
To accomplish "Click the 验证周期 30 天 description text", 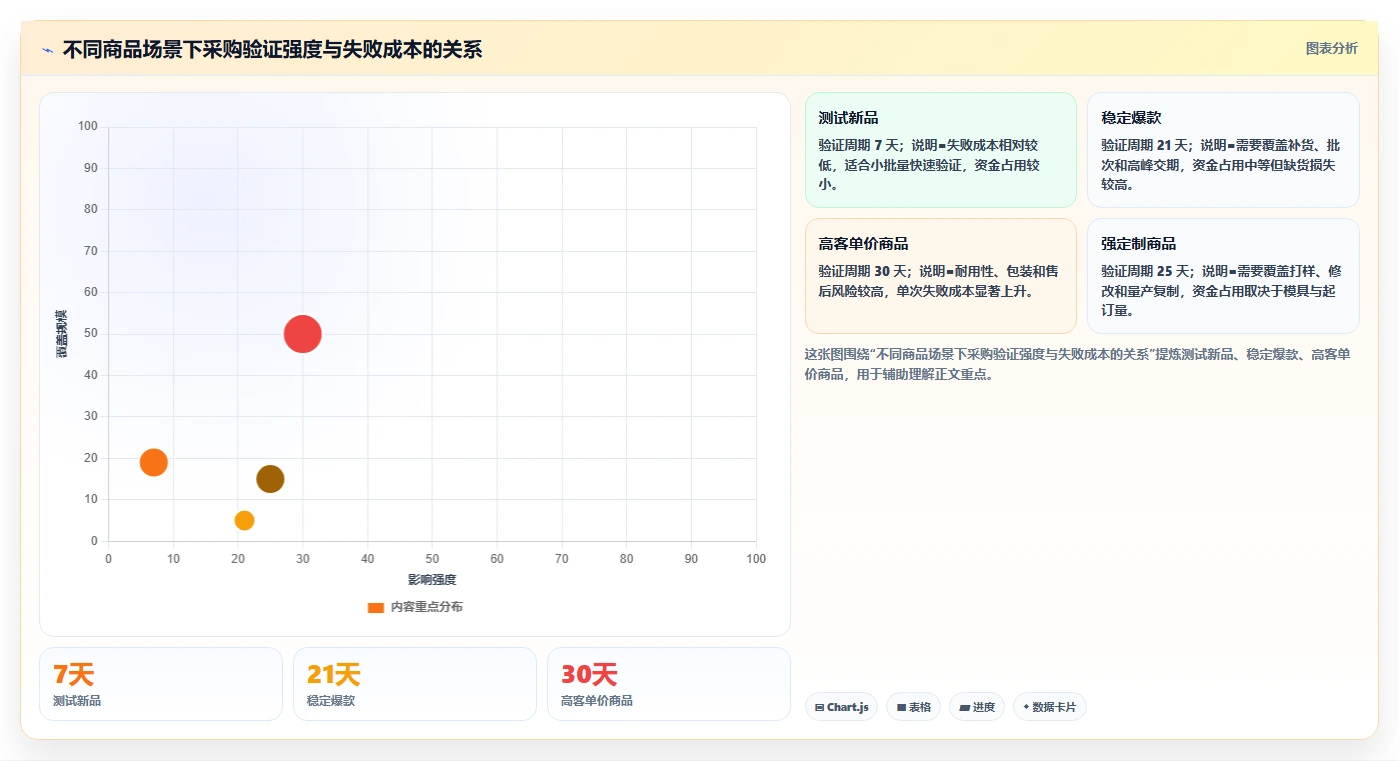I will (x=938, y=281).
